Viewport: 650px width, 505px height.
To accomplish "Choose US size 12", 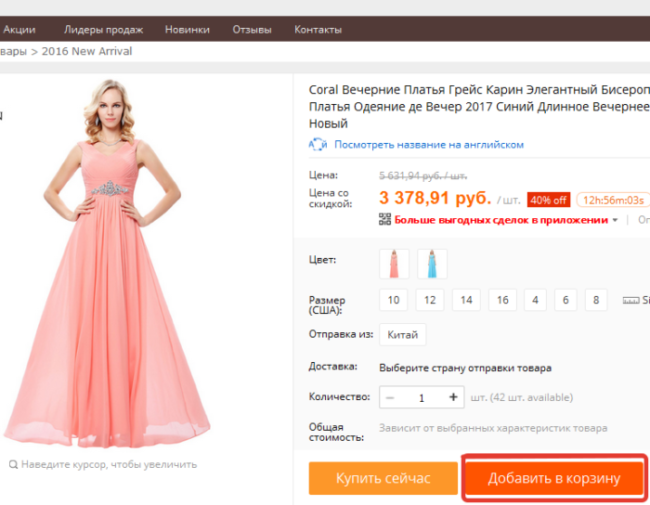I will pyautogui.click(x=430, y=300).
